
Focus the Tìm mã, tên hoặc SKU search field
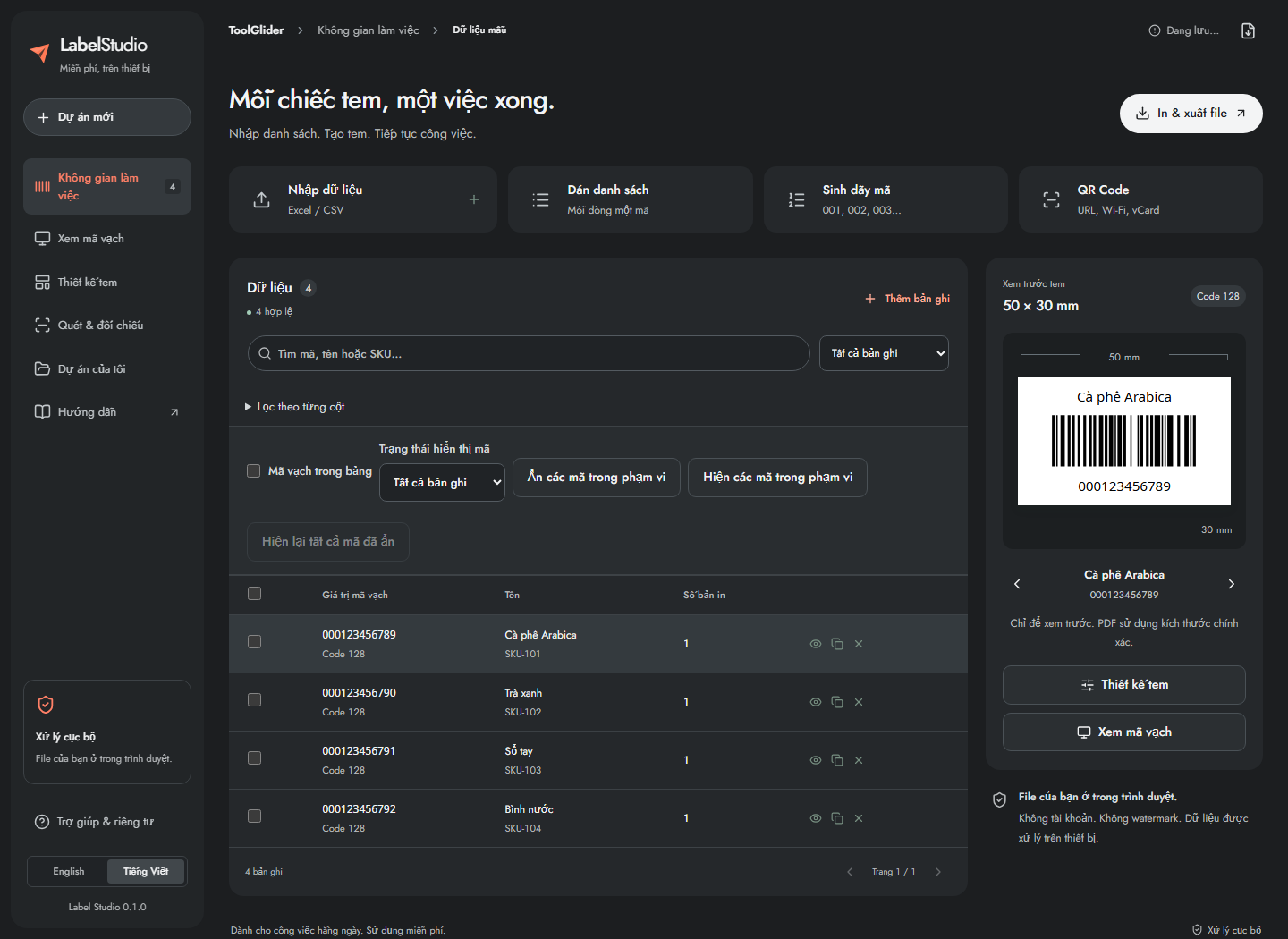[x=529, y=353]
